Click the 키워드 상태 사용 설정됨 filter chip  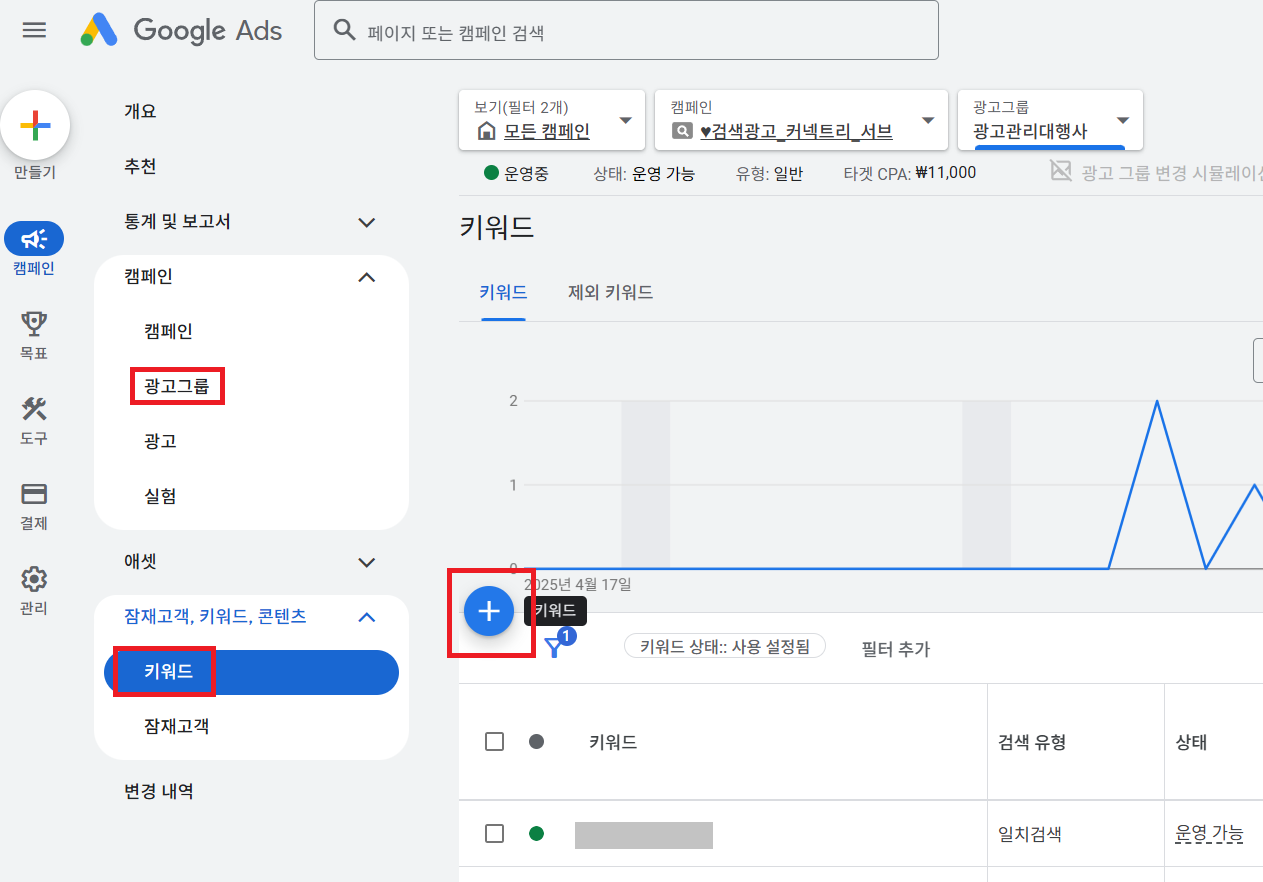725,646
